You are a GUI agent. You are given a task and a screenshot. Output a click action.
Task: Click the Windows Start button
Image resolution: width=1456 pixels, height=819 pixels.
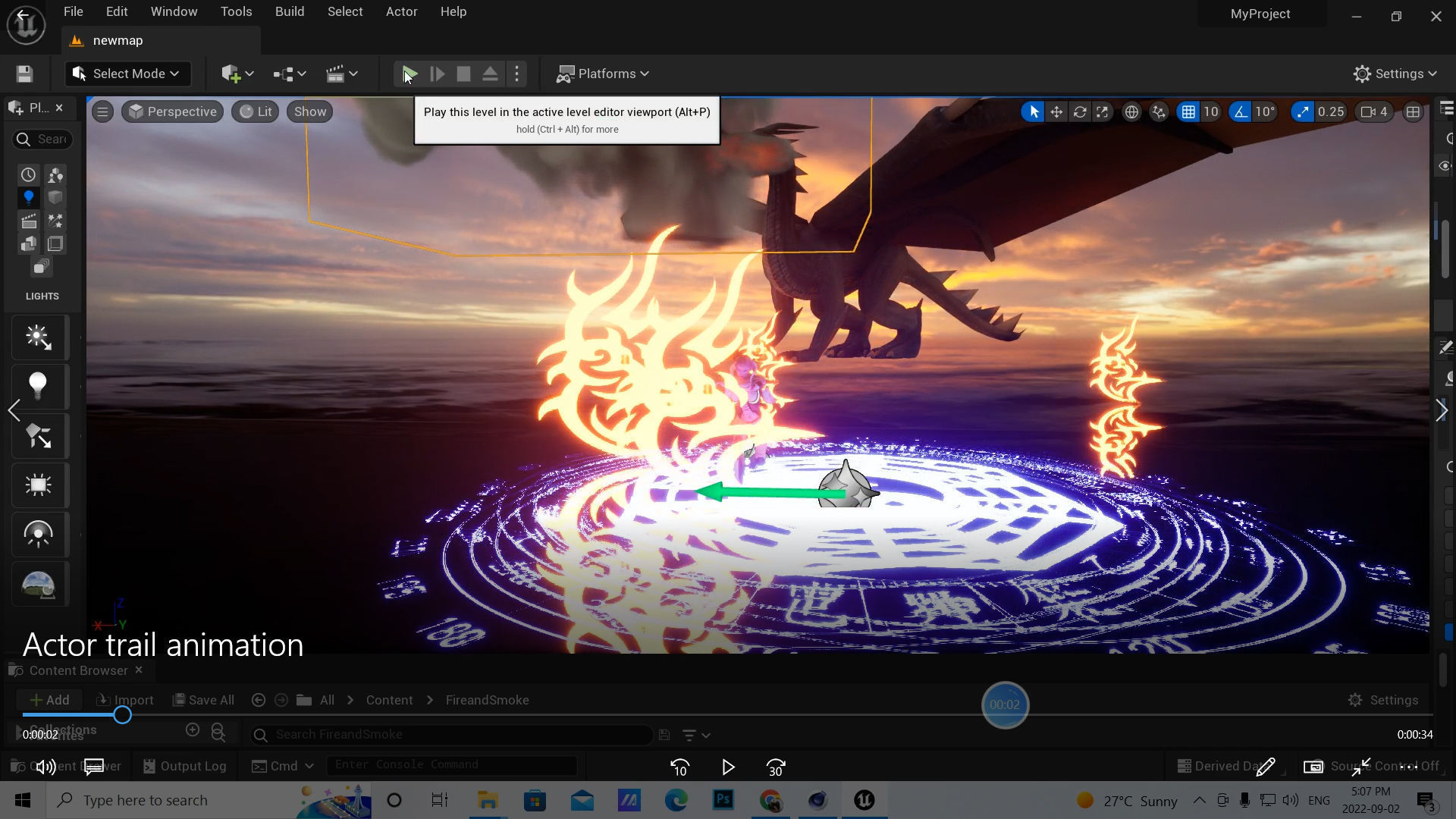[22, 800]
